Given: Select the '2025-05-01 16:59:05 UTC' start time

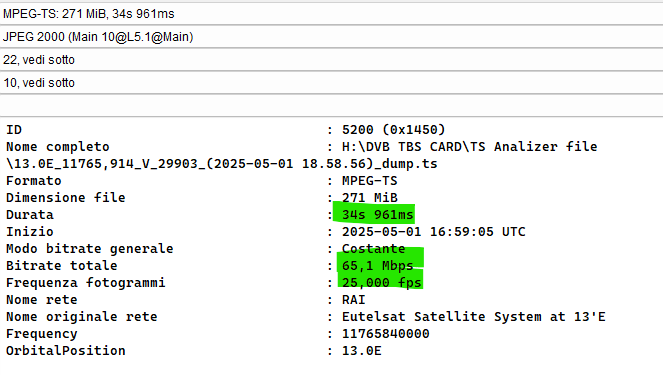Looking at the screenshot, I should pos(433,232).
